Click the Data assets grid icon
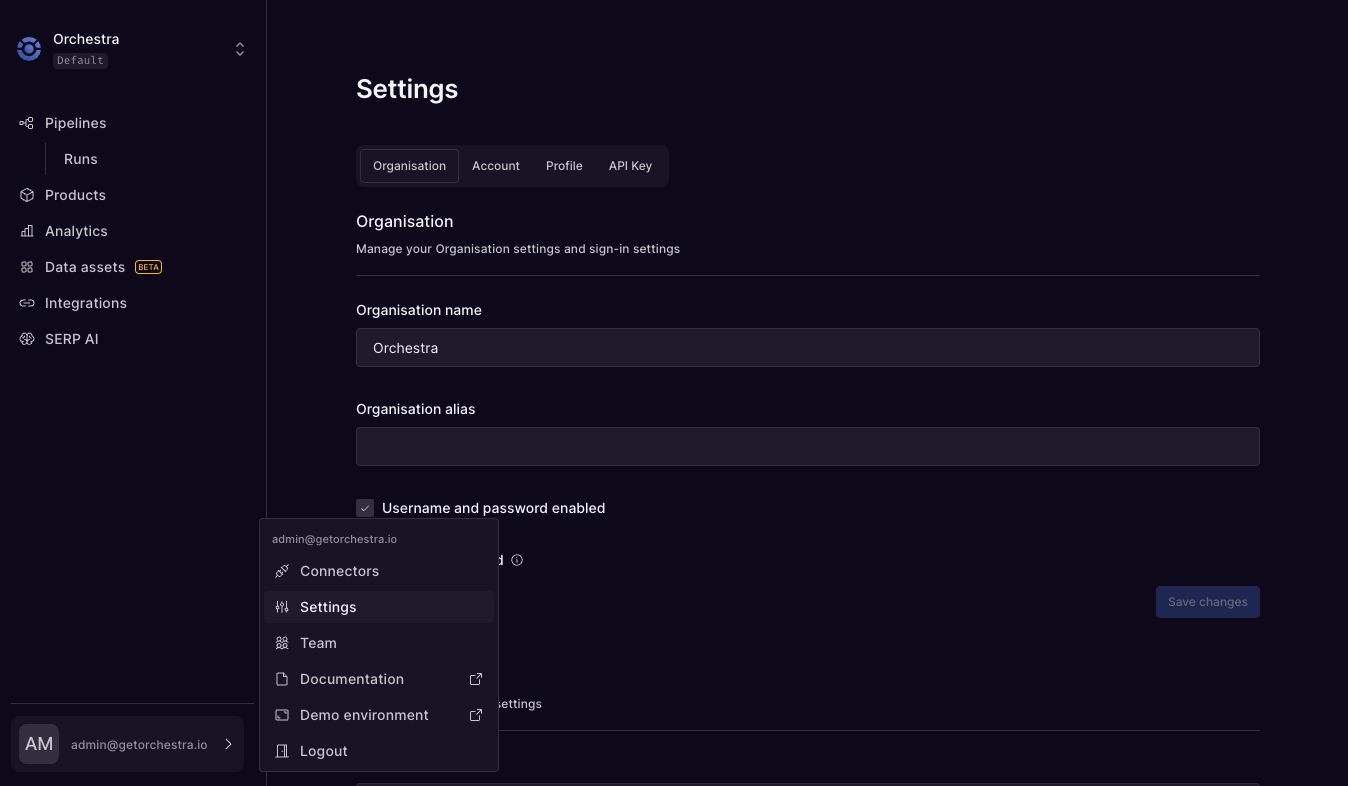Viewport: 1348px width, 786px height. tap(27, 267)
